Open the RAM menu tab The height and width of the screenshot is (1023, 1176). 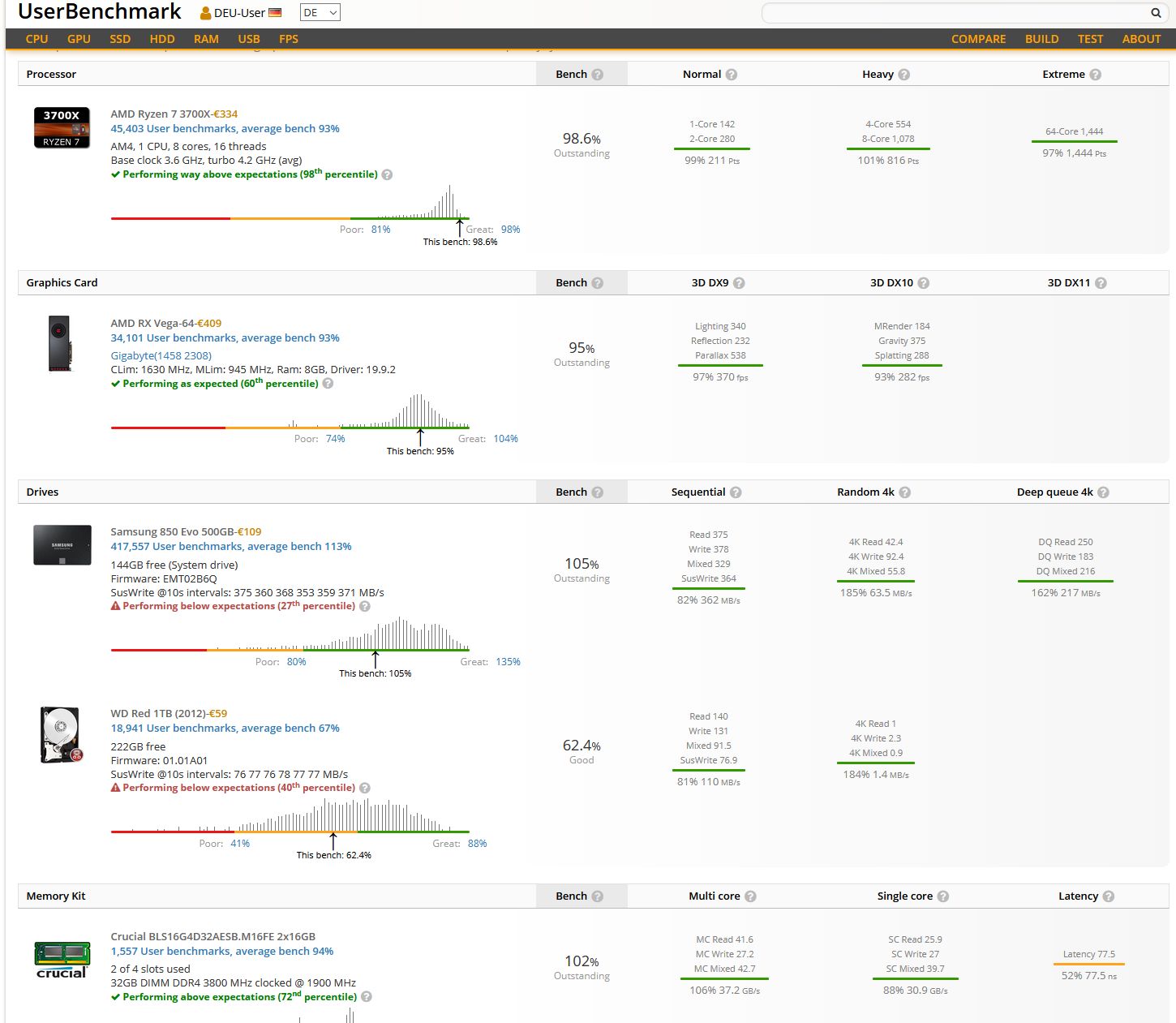206,39
